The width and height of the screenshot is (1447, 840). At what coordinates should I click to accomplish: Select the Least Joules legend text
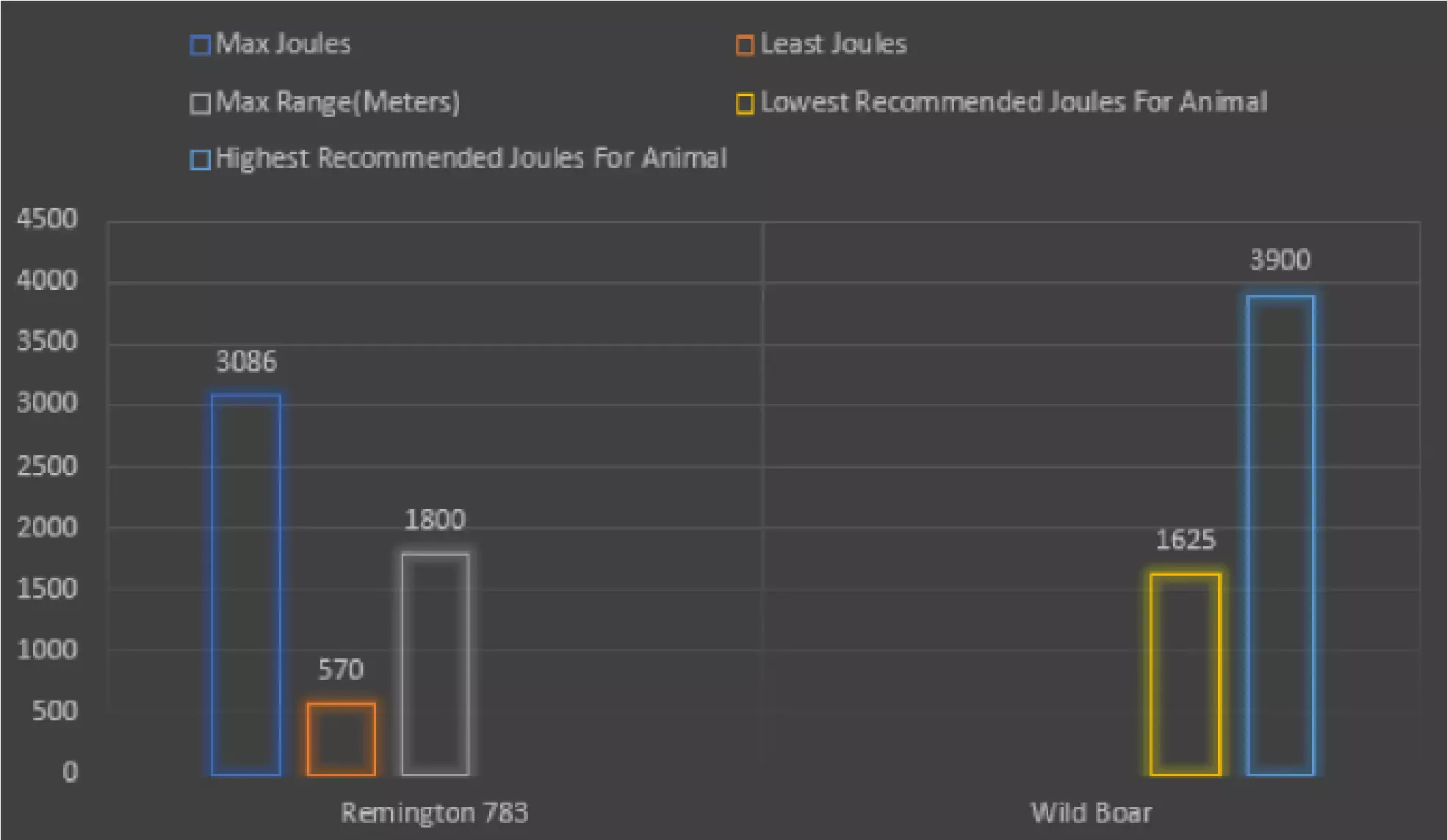834,44
